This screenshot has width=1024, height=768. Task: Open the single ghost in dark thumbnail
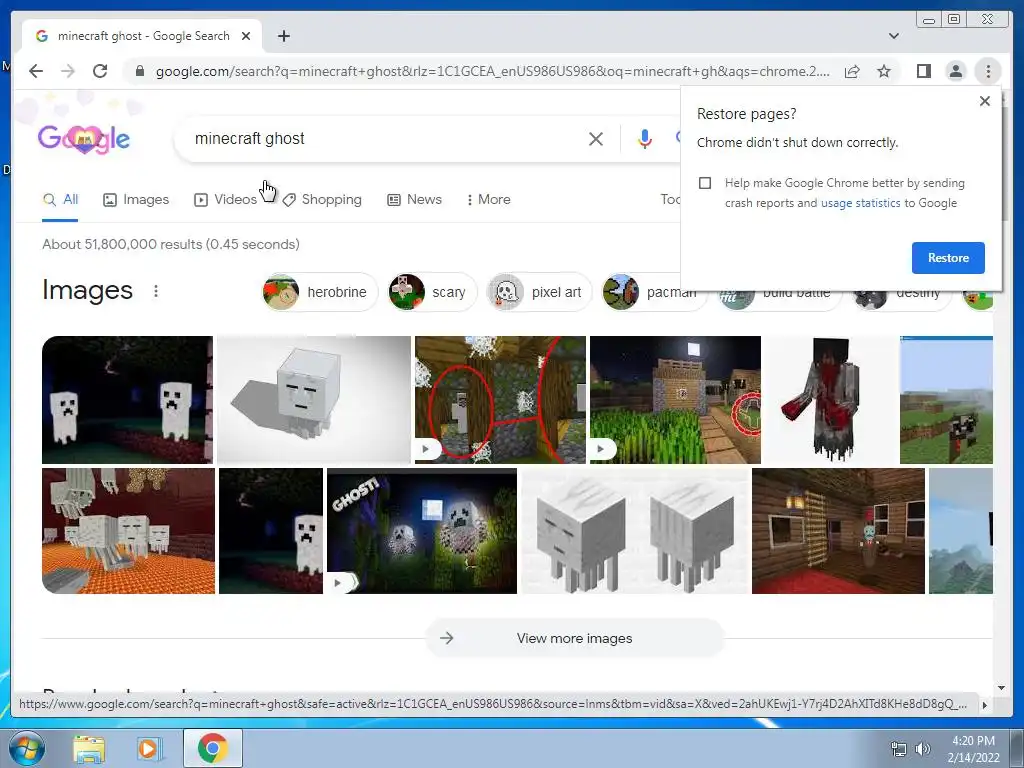point(271,531)
